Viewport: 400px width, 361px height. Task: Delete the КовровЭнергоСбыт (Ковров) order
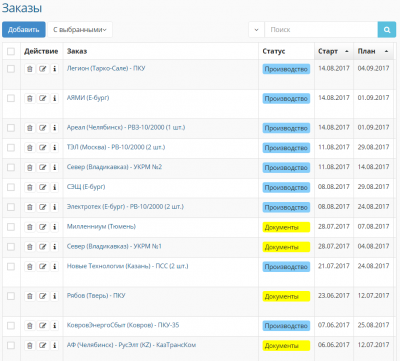(x=30, y=325)
